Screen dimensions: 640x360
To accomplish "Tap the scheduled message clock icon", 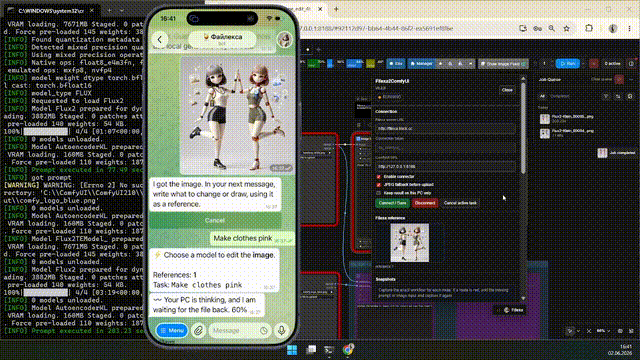I will point(264,331).
